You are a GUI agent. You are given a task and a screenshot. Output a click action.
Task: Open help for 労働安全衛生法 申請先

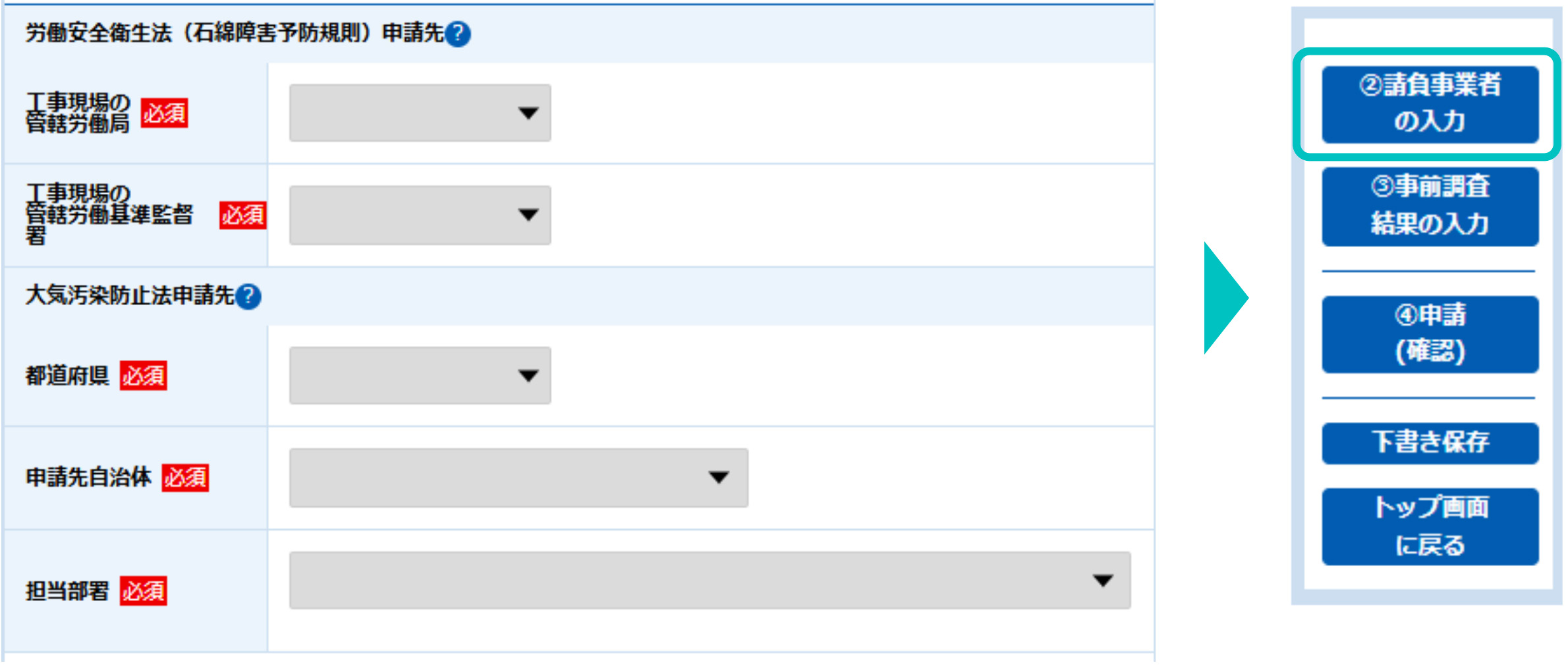458,34
